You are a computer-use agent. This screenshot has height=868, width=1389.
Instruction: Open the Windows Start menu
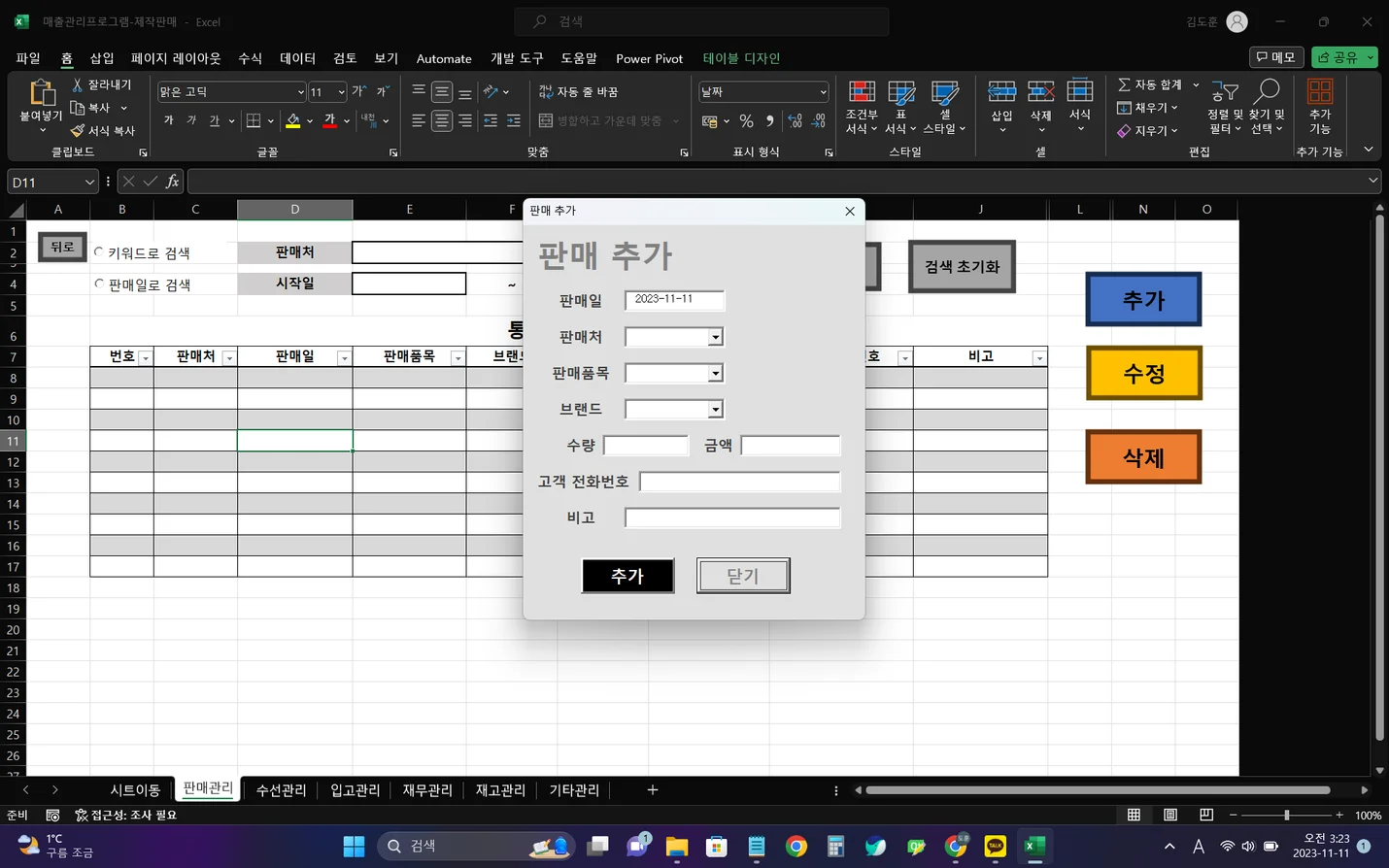tap(354, 847)
